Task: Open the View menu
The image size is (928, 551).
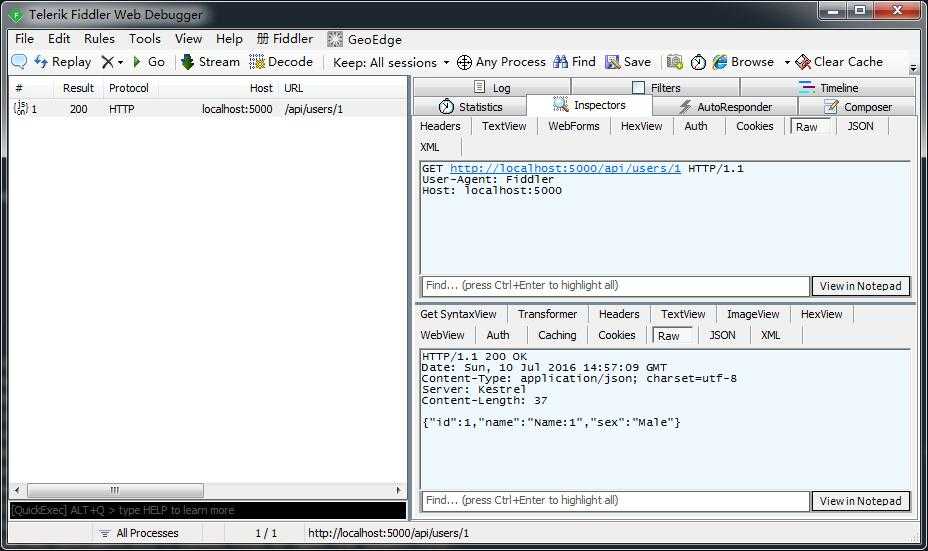Action: coord(189,38)
